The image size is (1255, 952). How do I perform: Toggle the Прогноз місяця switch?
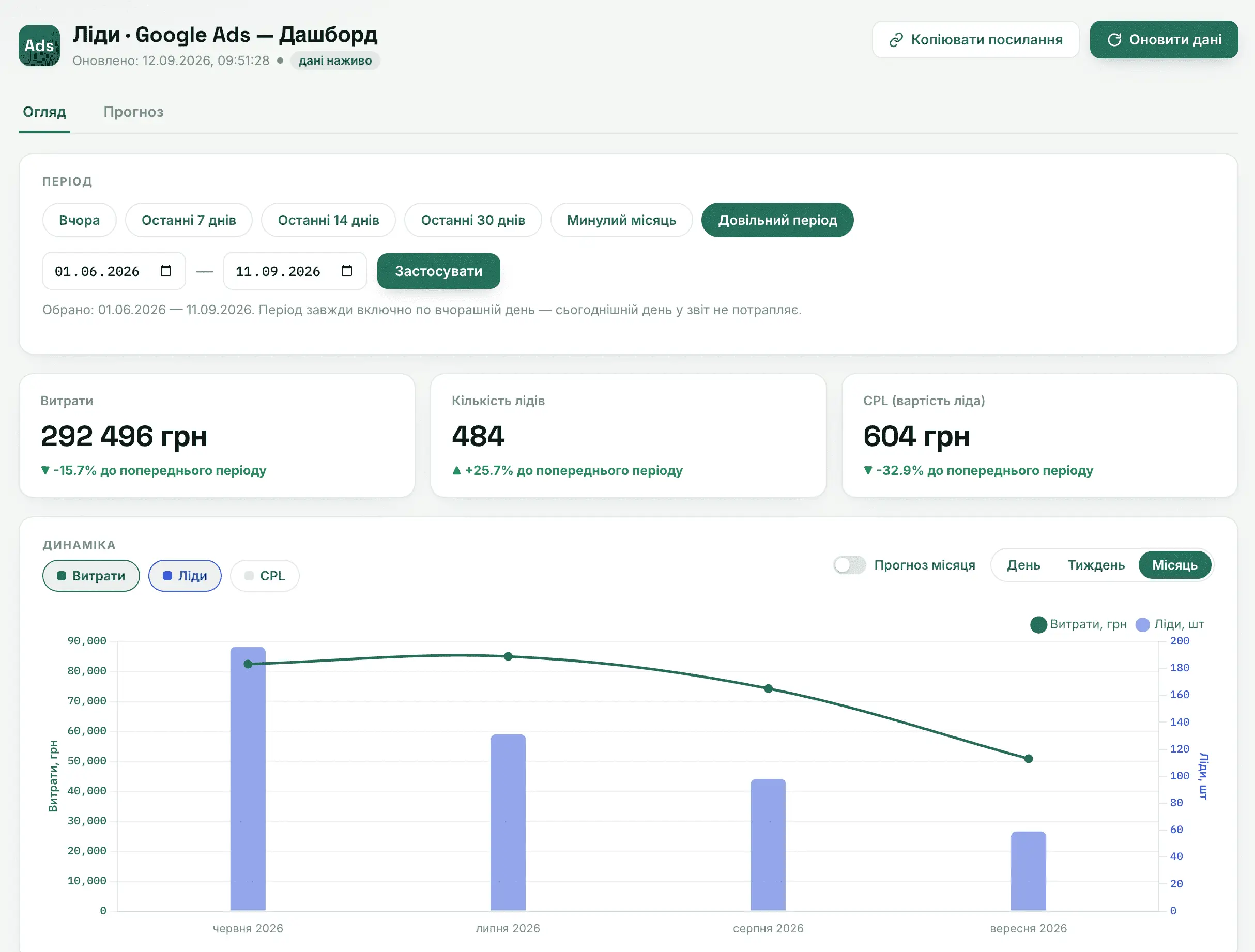tap(849, 565)
